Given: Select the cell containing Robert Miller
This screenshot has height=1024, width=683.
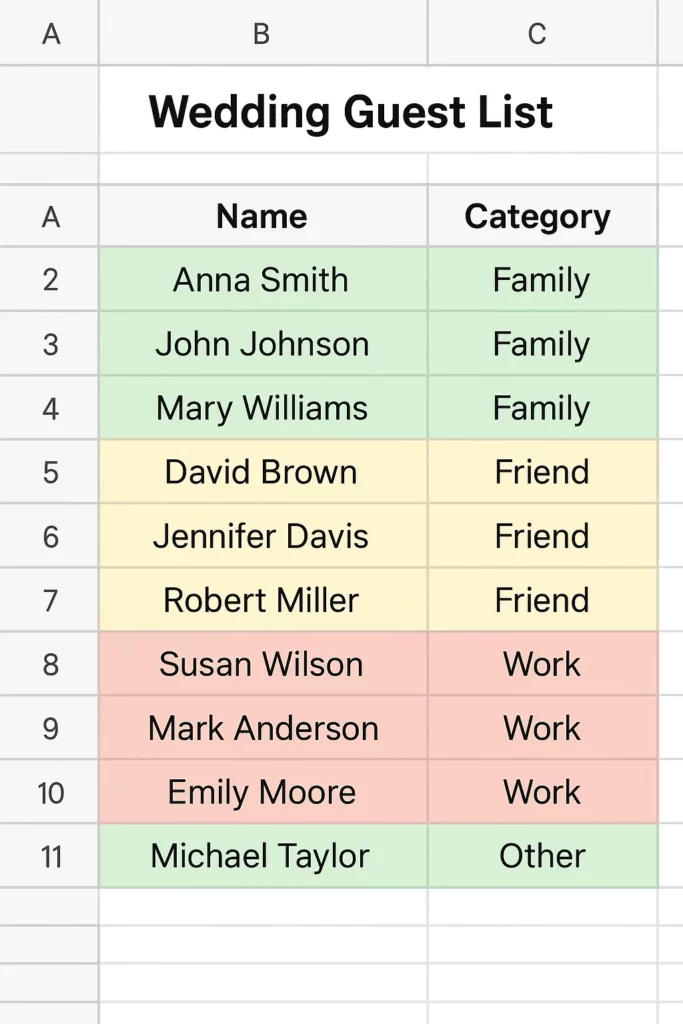Looking at the screenshot, I should (x=261, y=600).
